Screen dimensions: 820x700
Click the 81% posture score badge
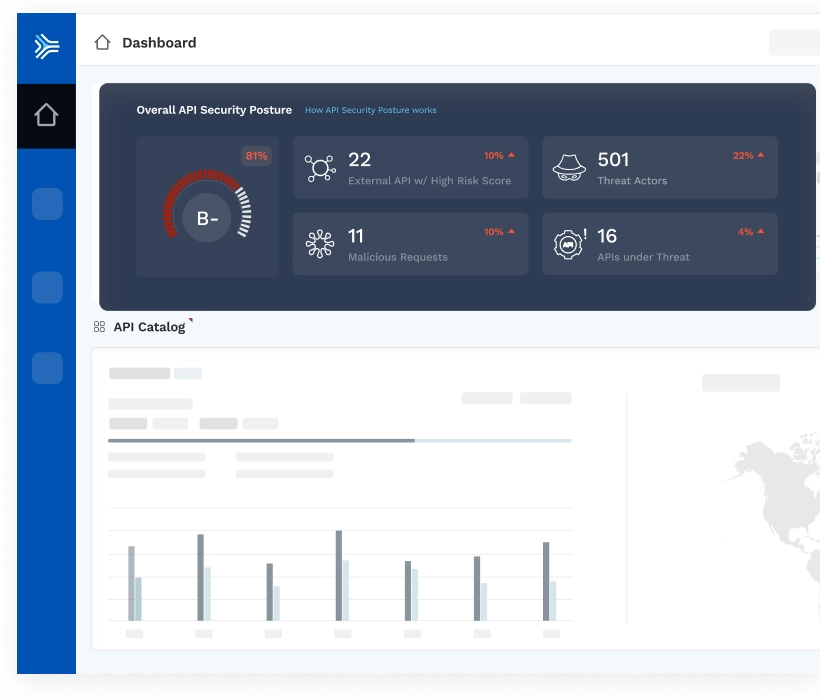[256, 156]
